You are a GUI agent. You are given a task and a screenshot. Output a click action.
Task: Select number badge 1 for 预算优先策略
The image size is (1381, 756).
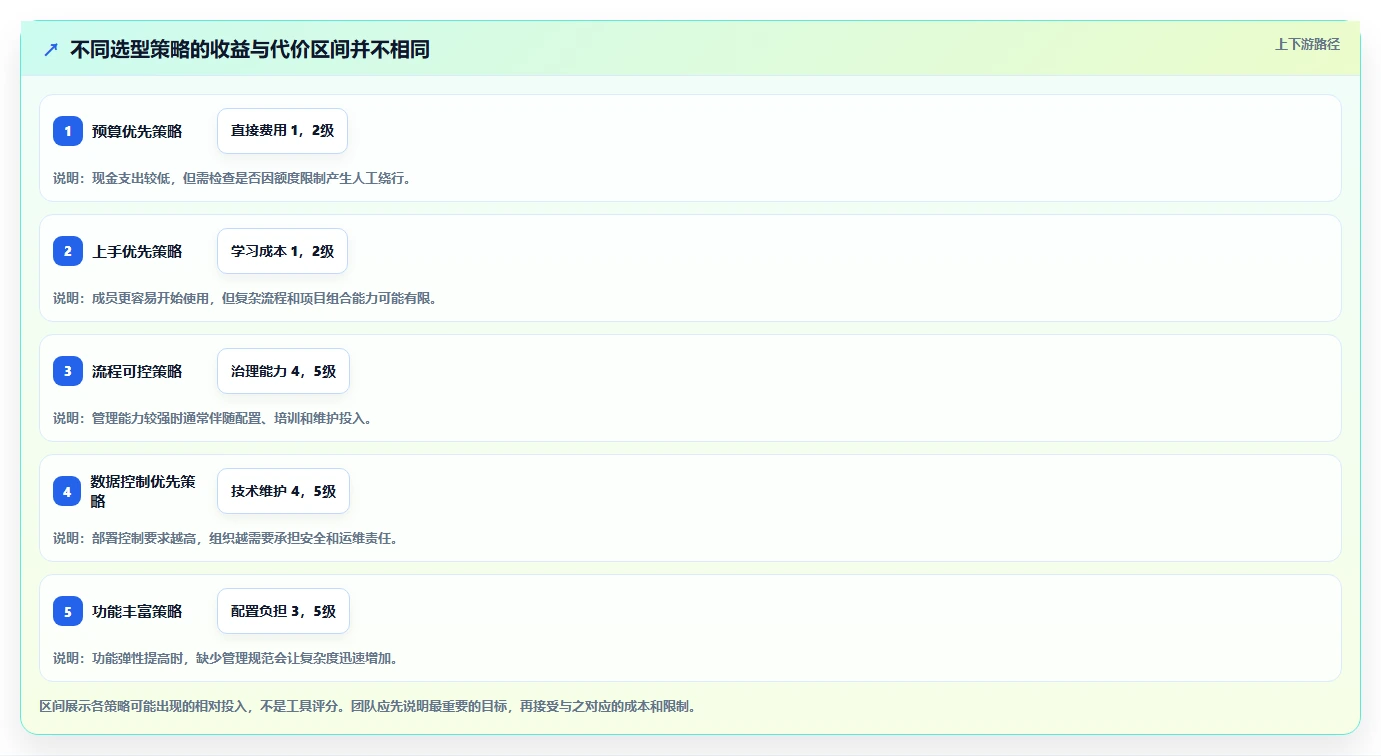click(x=68, y=131)
